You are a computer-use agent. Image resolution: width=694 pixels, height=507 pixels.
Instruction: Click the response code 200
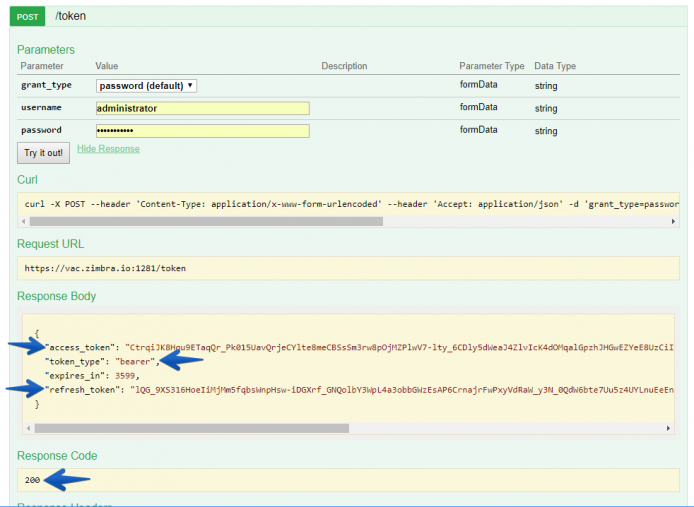tap(32, 480)
